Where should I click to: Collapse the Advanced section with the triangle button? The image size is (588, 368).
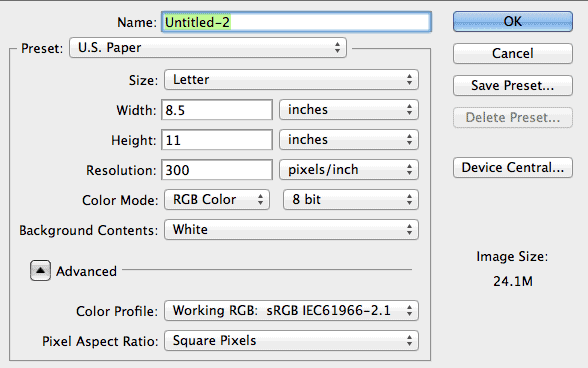[x=40, y=270]
